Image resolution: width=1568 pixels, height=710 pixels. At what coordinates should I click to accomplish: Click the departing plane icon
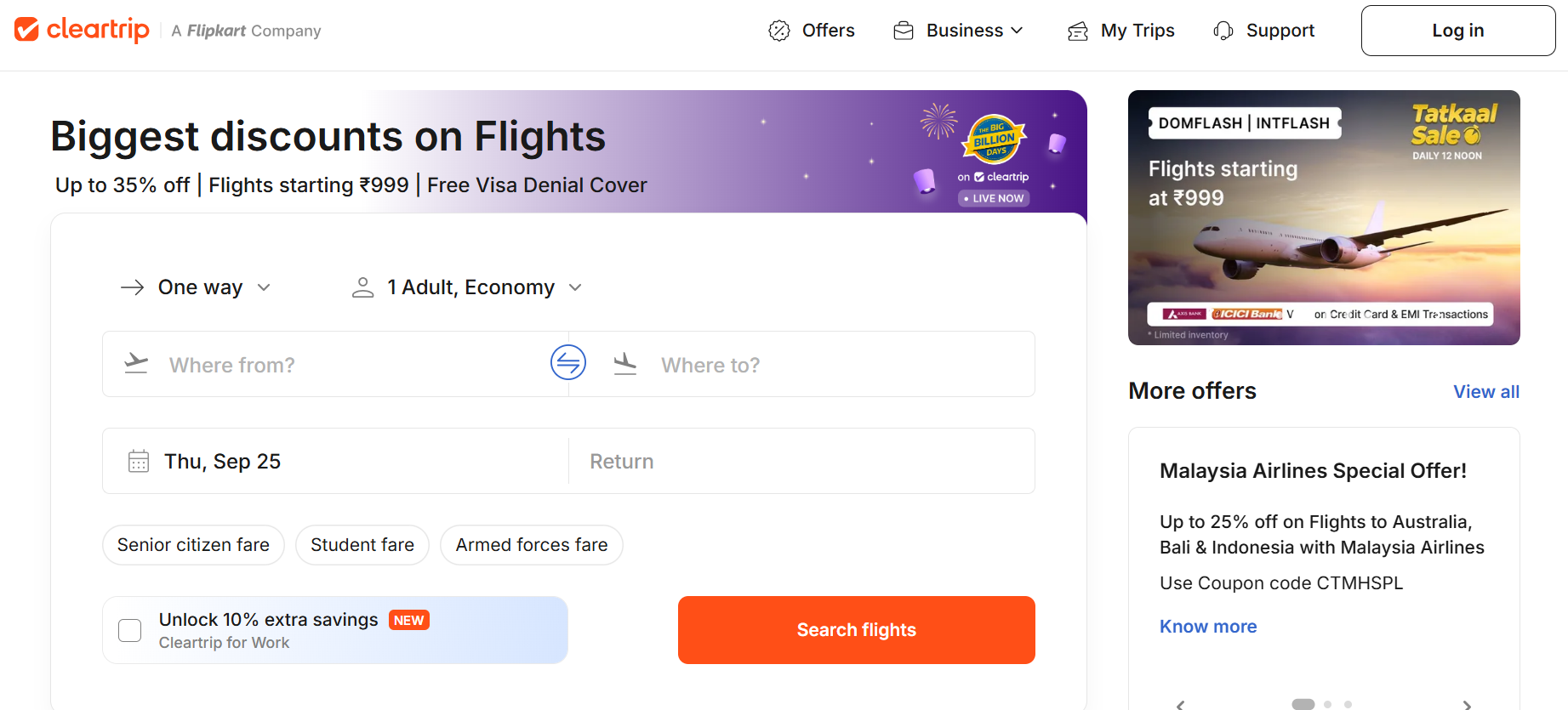click(x=136, y=364)
